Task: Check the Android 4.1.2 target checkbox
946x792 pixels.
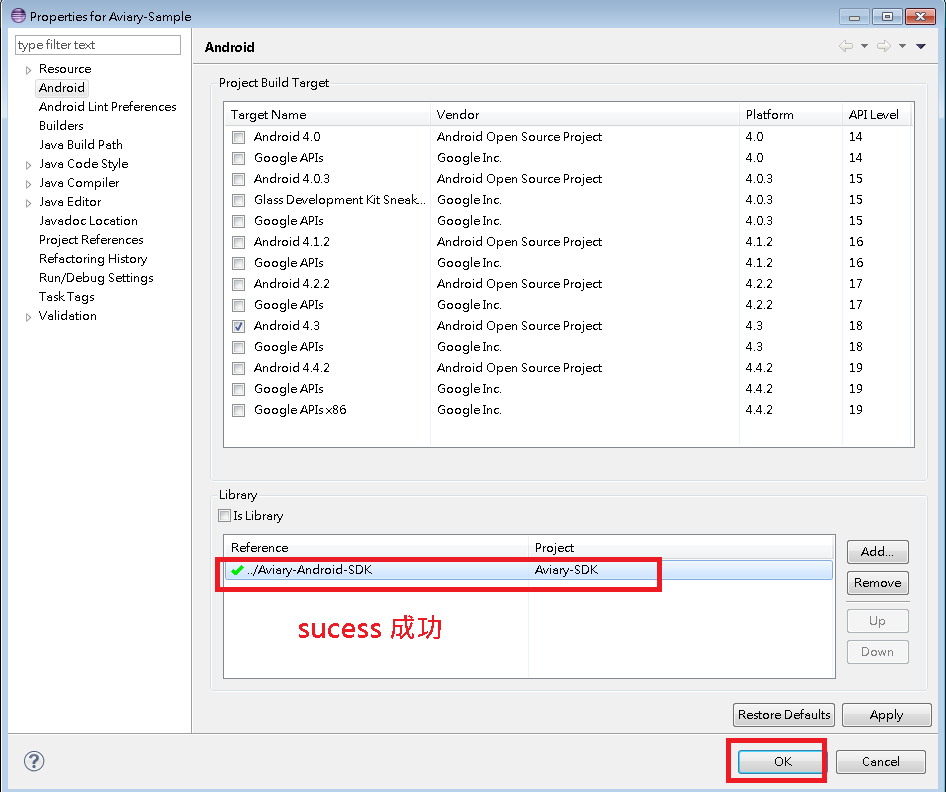Action: [238, 242]
